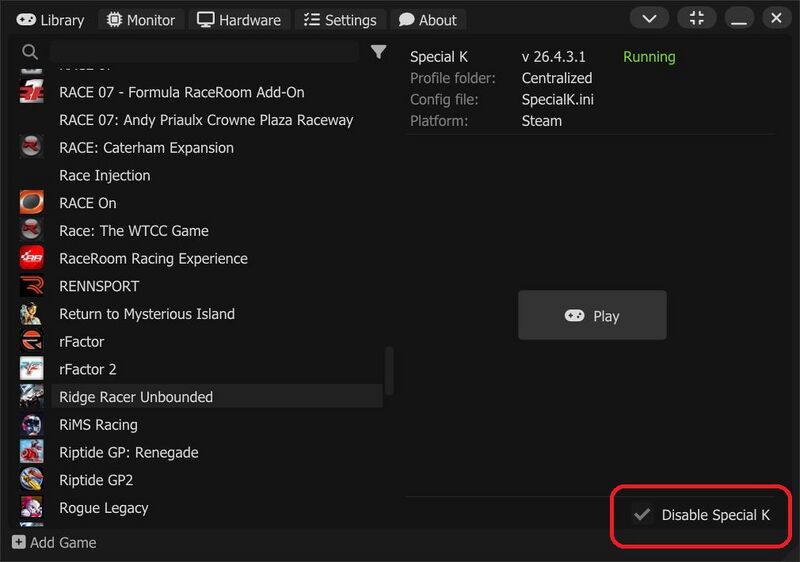The image size is (800, 562).
Task: Click the Riptide GP: Renegade icon
Action: pyautogui.click(x=32, y=452)
